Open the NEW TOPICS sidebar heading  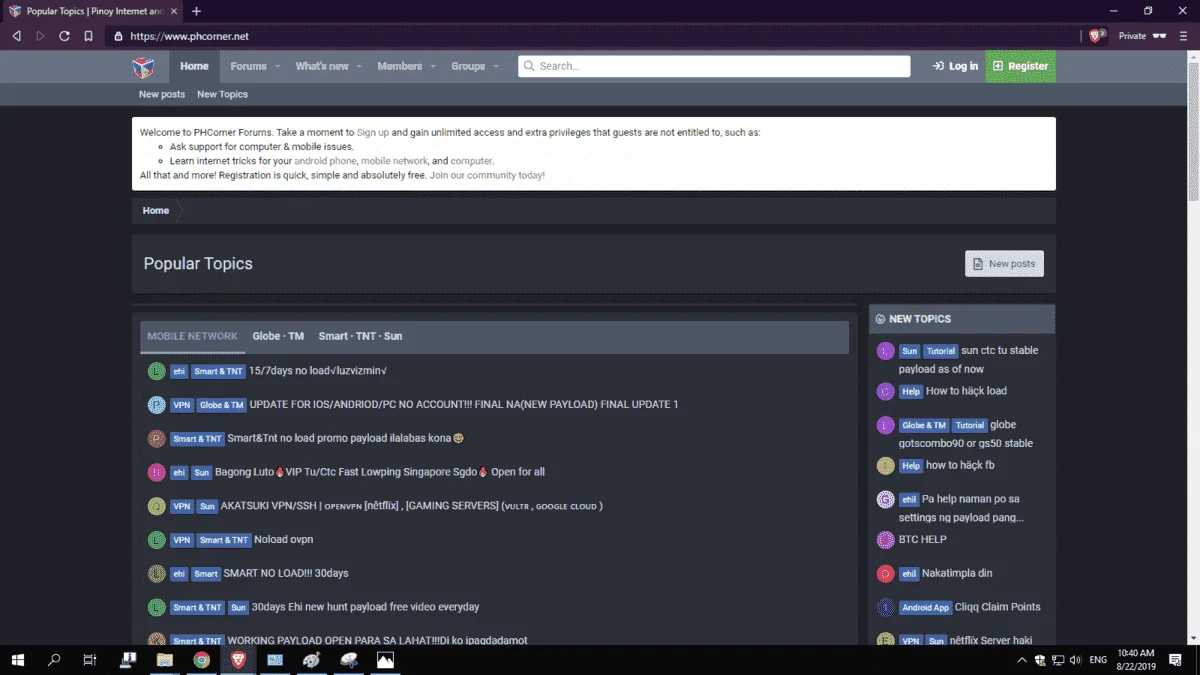pyautogui.click(x=920, y=319)
